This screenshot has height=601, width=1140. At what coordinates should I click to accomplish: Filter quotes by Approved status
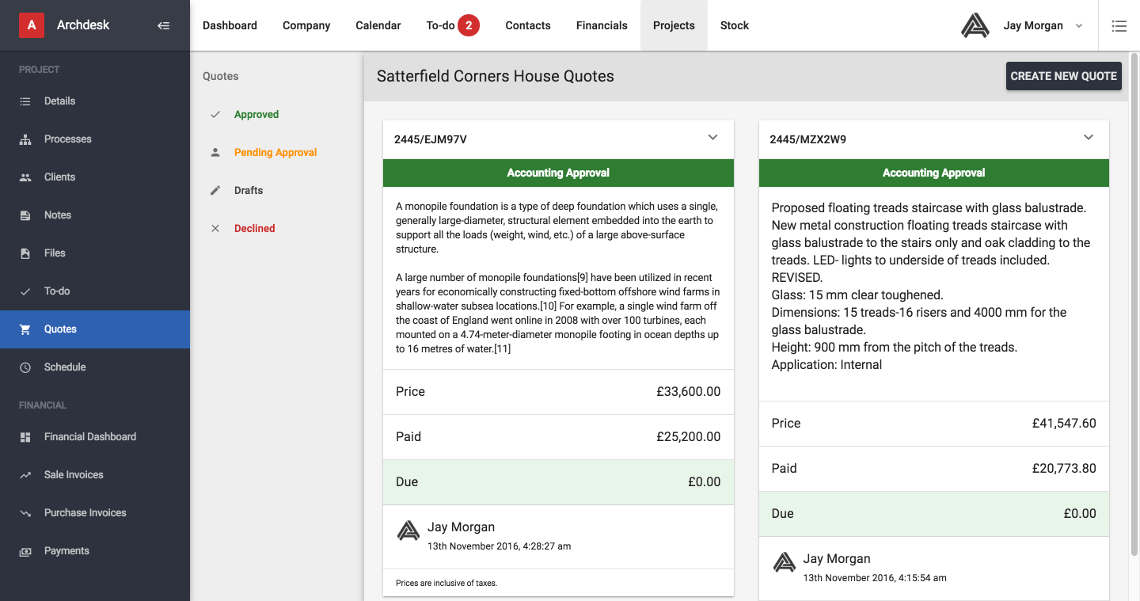(x=256, y=115)
